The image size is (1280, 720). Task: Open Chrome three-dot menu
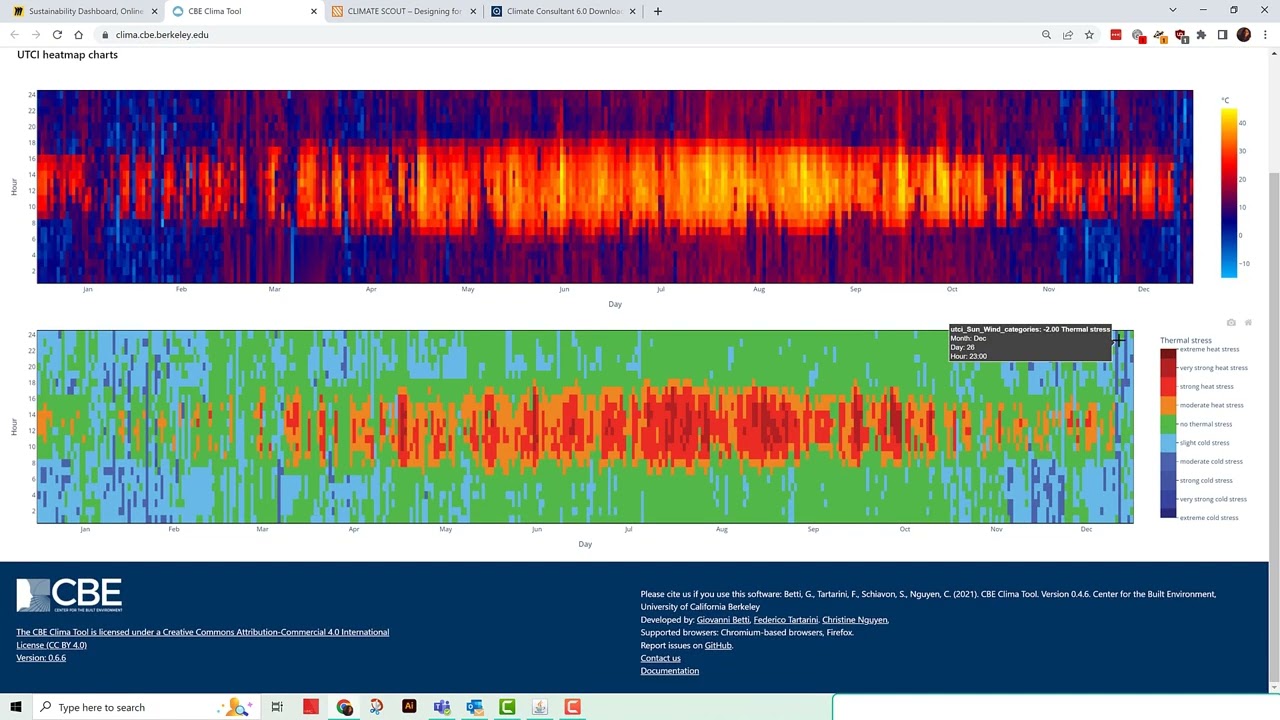[x=1265, y=35]
